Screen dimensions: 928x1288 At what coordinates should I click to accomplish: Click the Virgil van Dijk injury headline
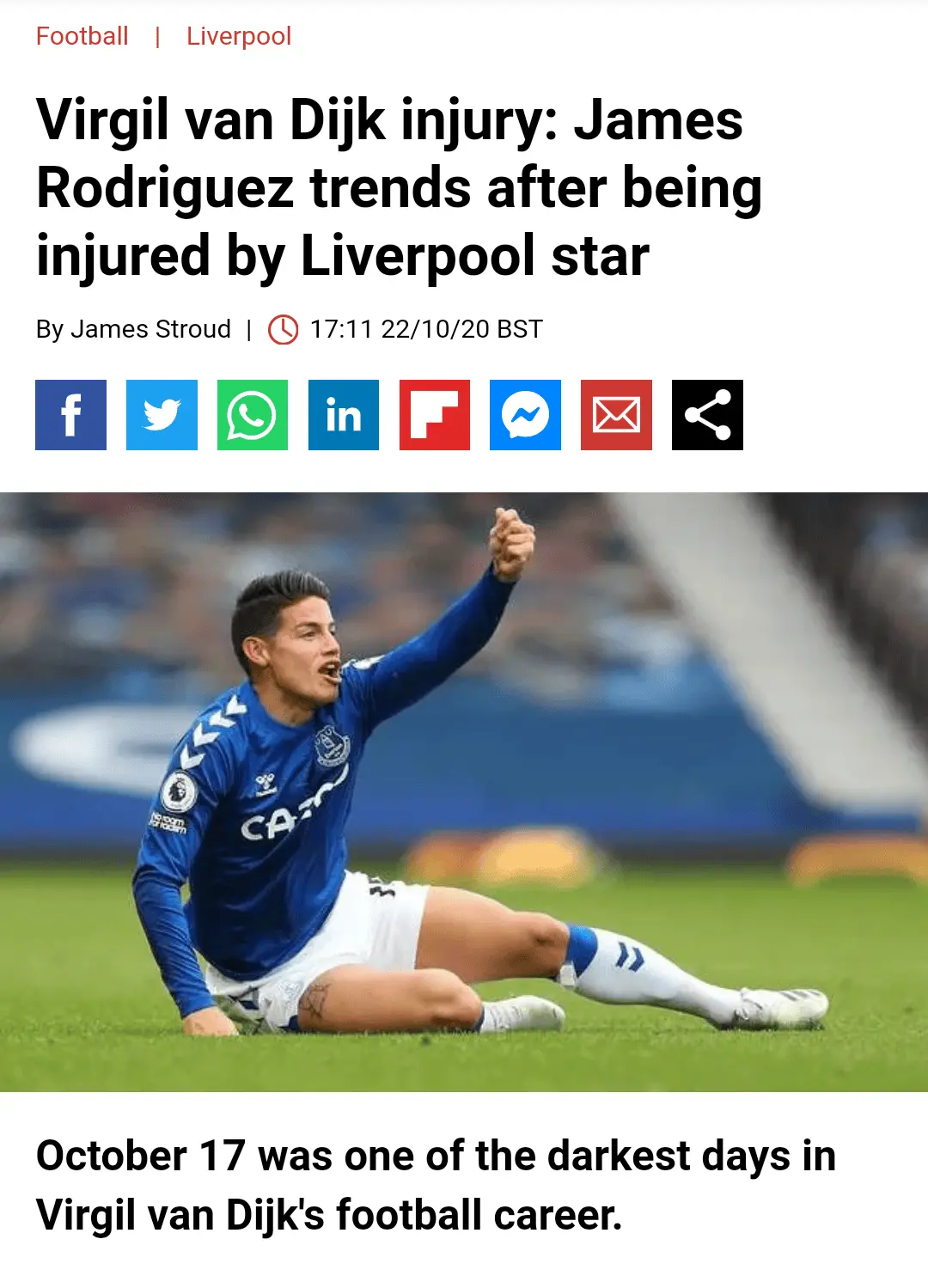click(x=400, y=187)
